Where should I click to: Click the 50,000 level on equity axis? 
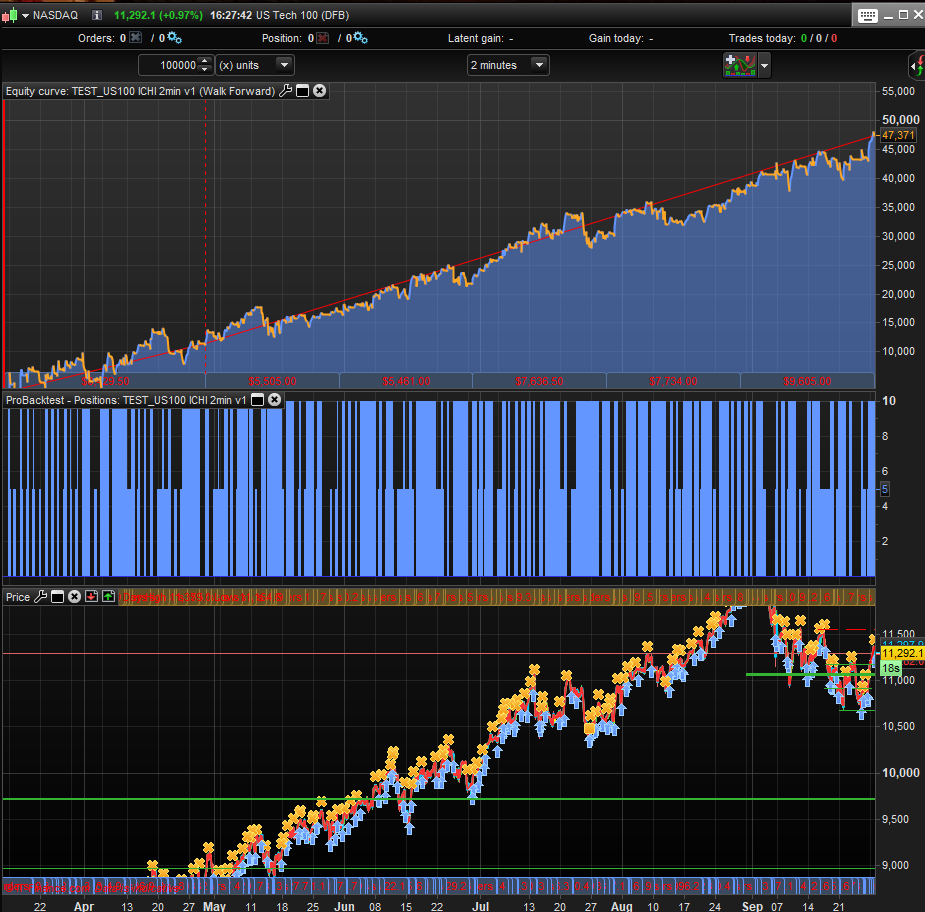tap(900, 119)
